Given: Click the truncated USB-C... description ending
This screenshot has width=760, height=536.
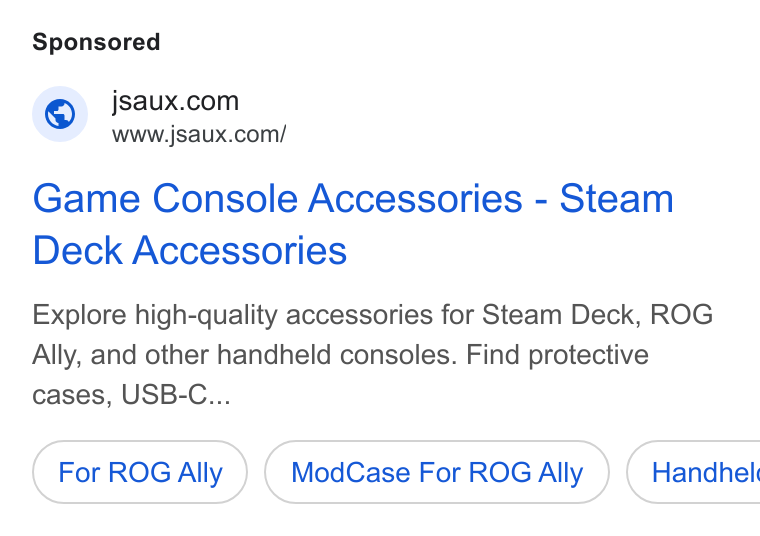Looking at the screenshot, I should [176, 394].
